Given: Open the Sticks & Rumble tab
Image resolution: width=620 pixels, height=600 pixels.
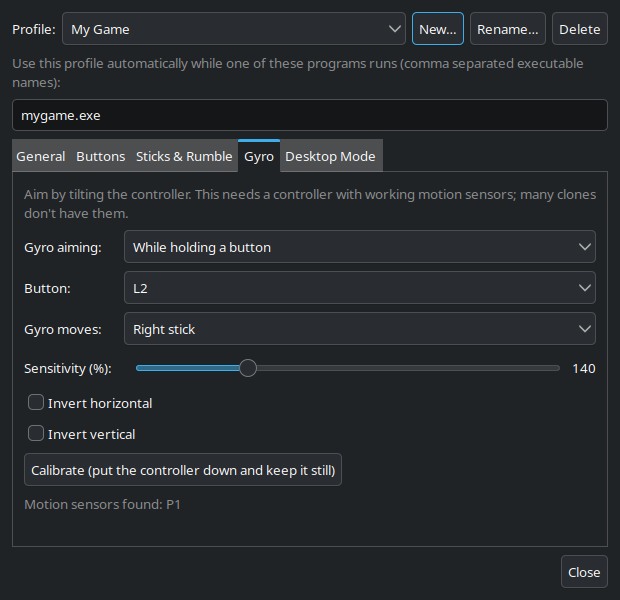Looking at the screenshot, I should [x=184, y=156].
